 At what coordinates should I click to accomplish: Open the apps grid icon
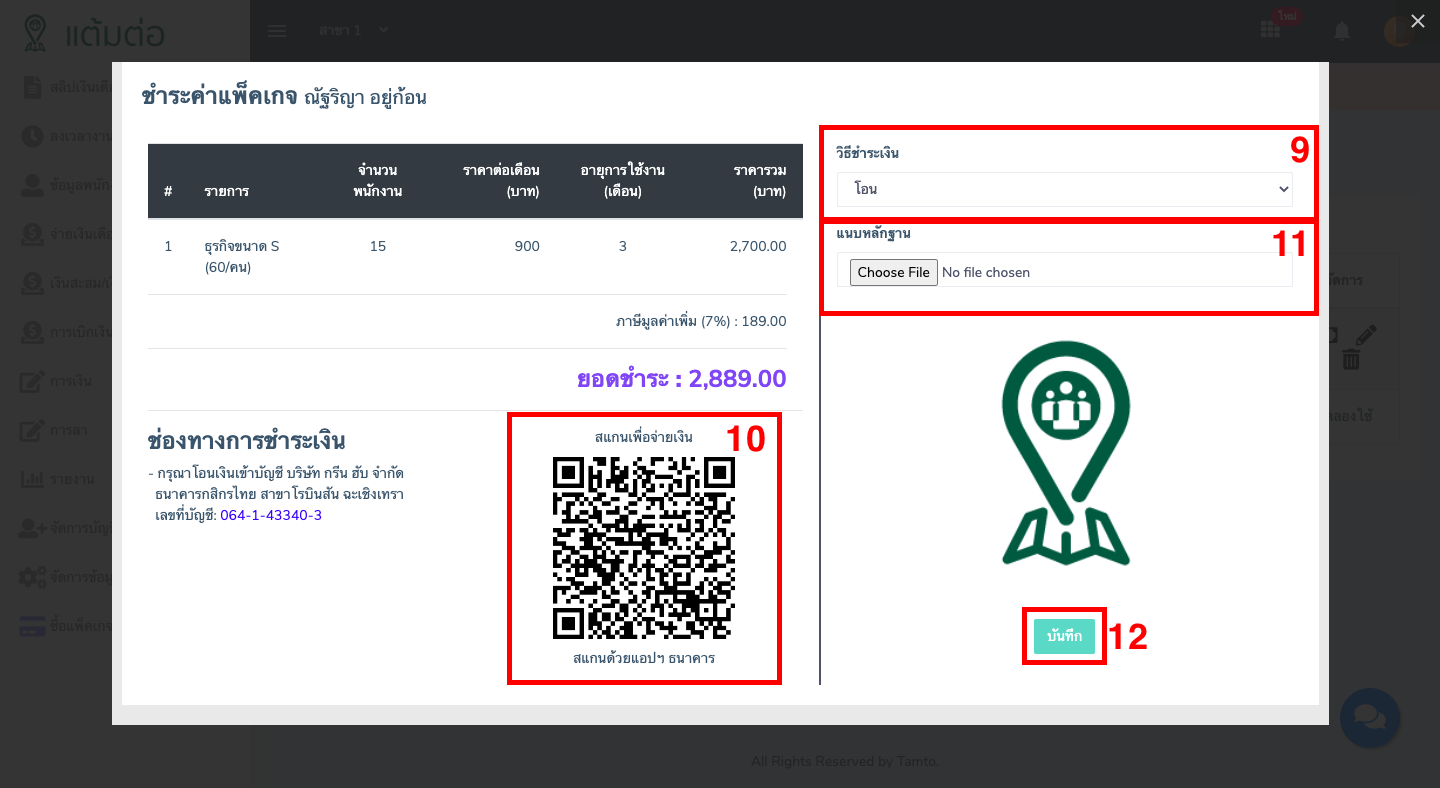click(x=1270, y=31)
